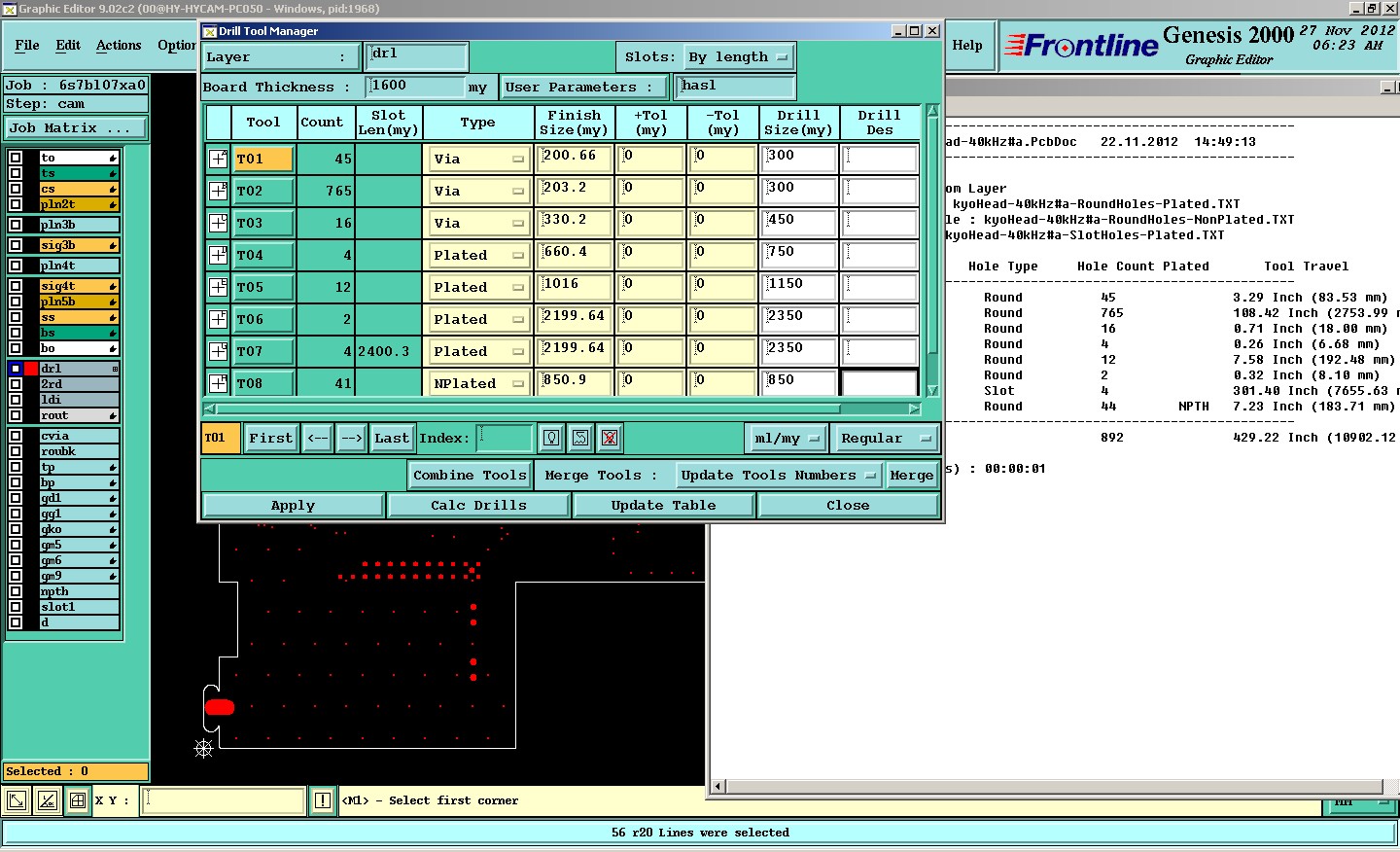Open the Edit menu
The width and height of the screenshot is (1400, 852).
click(x=68, y=45)
